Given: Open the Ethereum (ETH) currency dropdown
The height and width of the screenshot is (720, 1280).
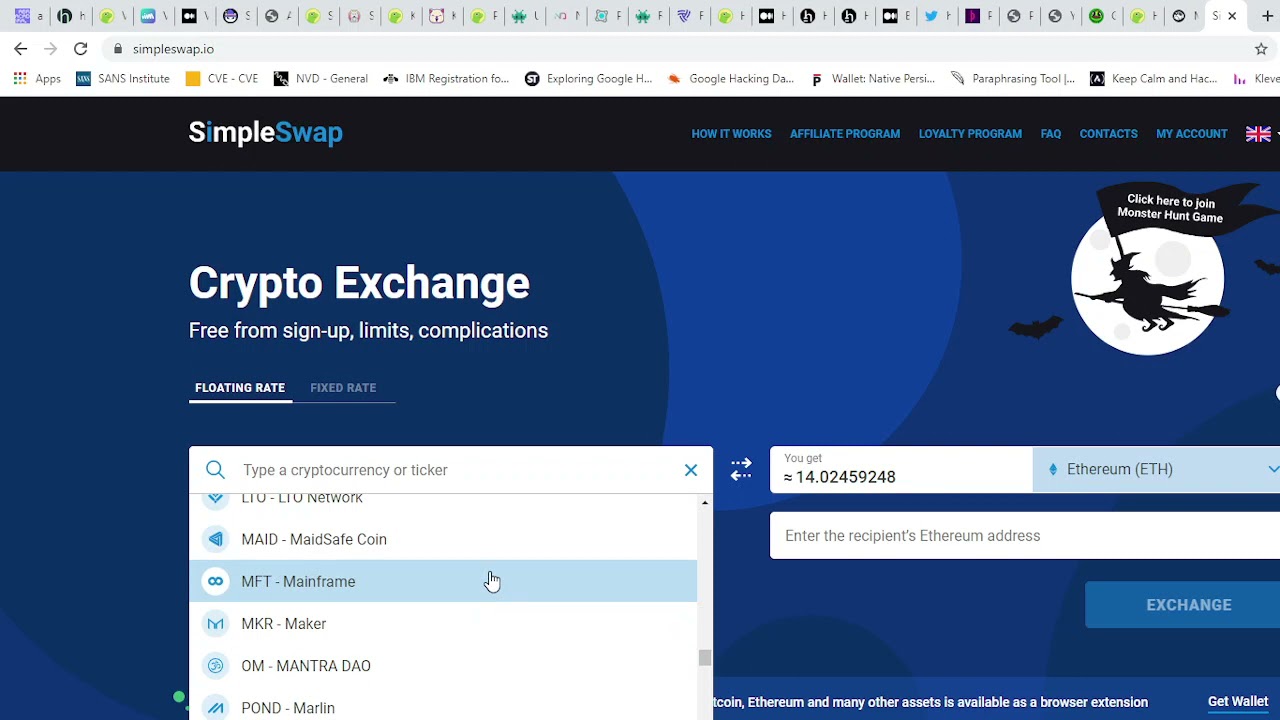Looking at the screenshot, I should pyautogui.click(x=1156, y=470).
